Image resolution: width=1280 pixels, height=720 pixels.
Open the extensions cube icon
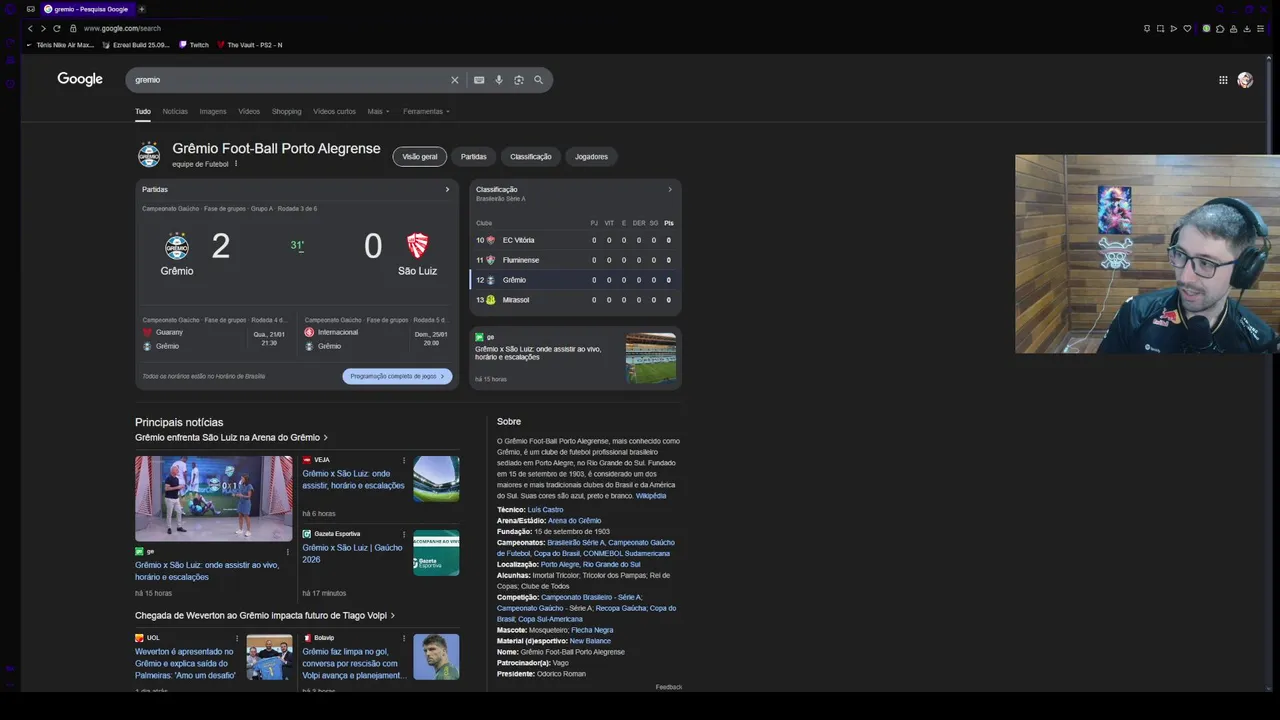1219,28
